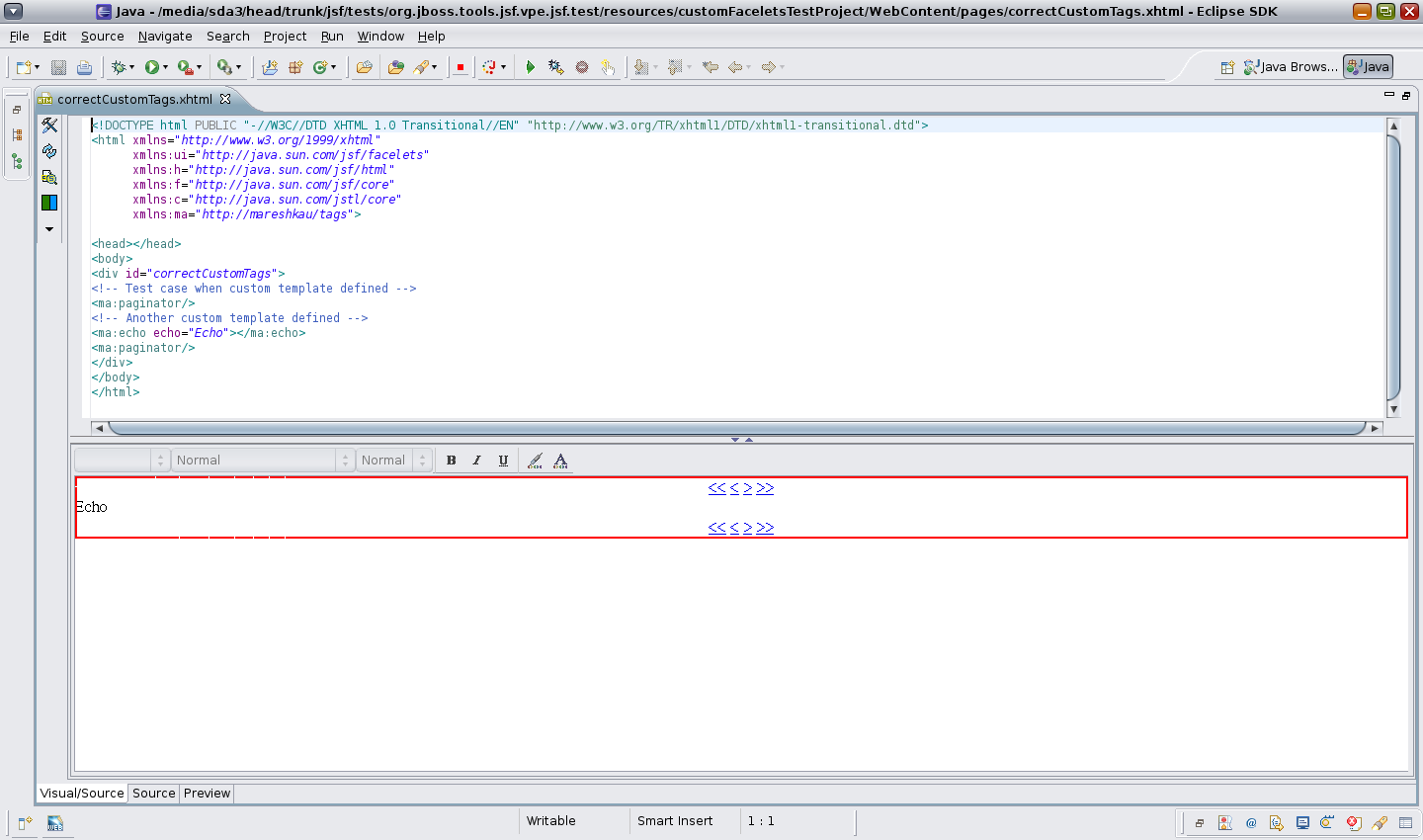Switch to the Java Browsing perspective
The image size is (1423, 840).
1292,67
